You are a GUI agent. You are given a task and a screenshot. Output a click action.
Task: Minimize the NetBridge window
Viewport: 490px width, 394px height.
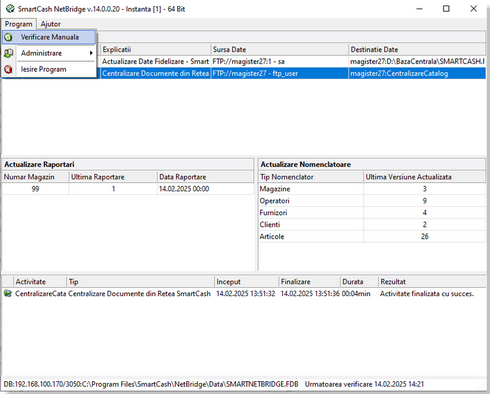[419, 9]
